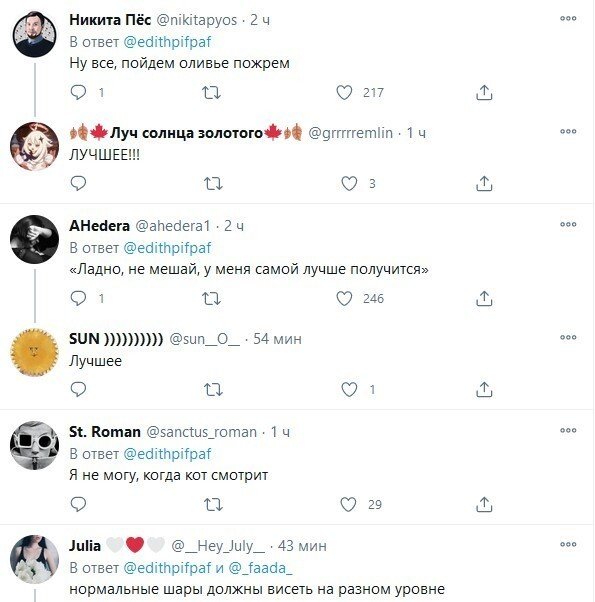Screen dimensions: 595x602
Task: Open more options on St. Roman's tweet
Action: 568,430
